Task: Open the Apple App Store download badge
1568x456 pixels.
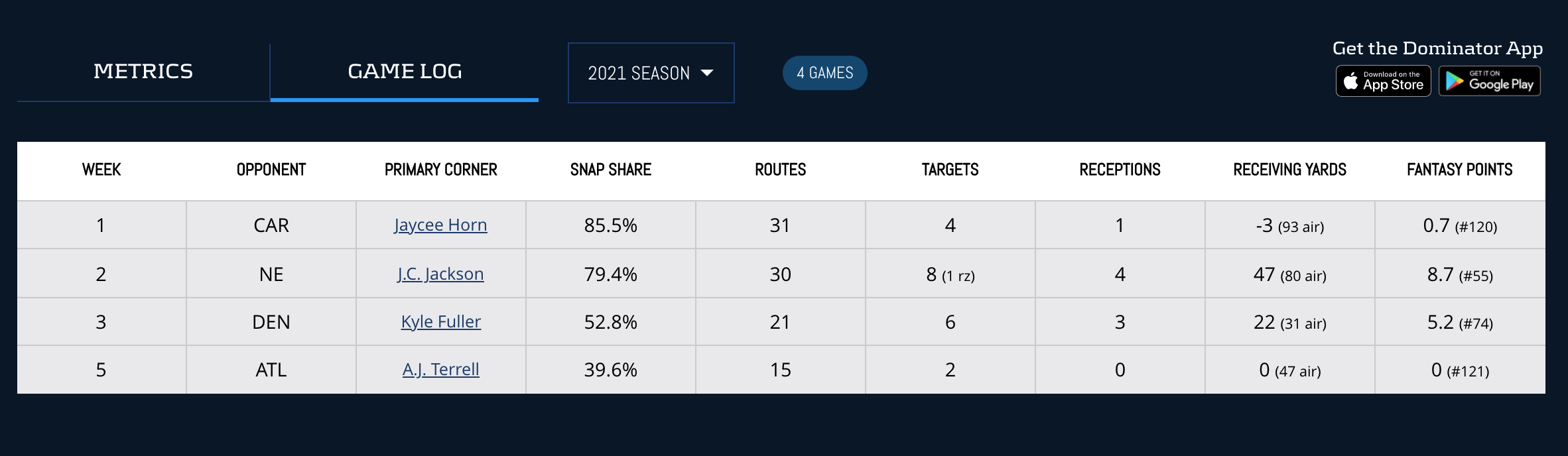Action: (1383, 82)
